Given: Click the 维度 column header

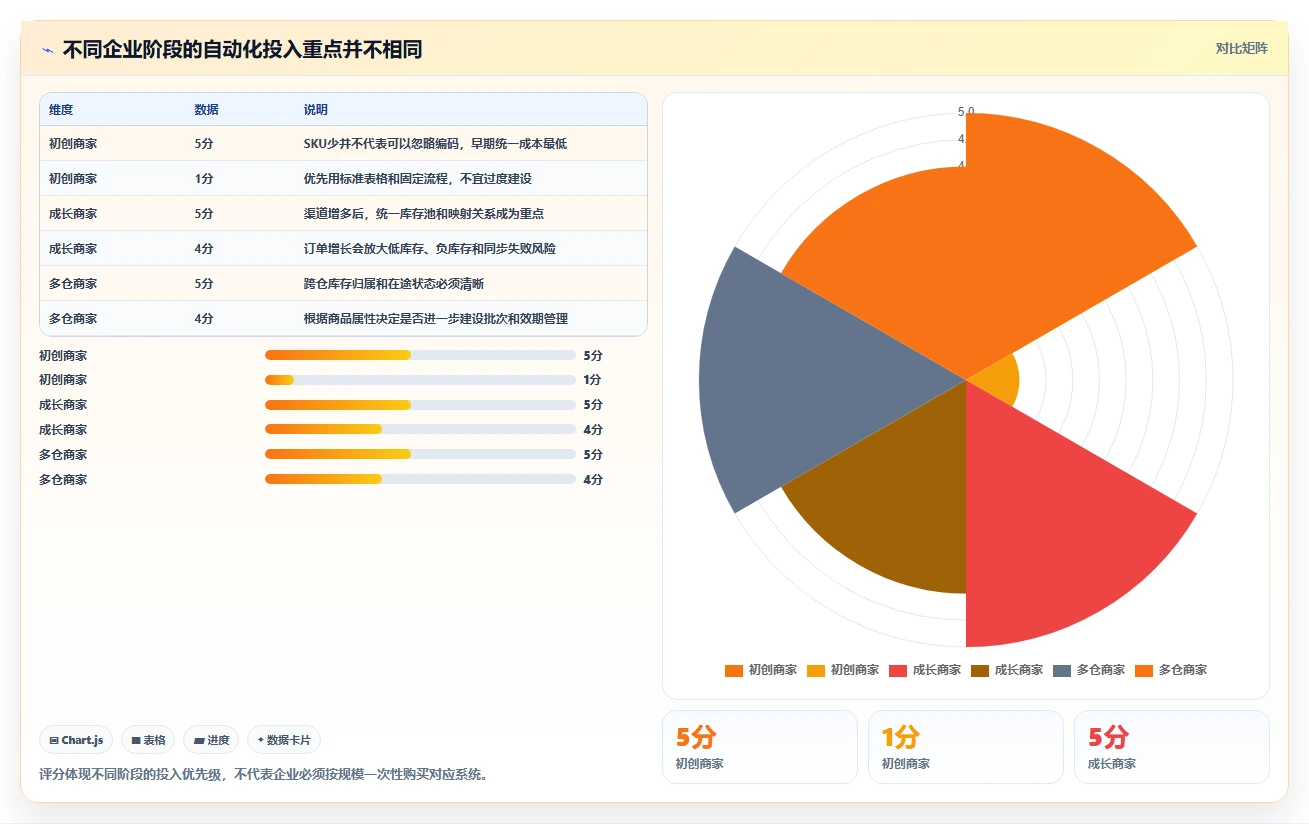Looking at the screenshot, I should tap(61, 110).
